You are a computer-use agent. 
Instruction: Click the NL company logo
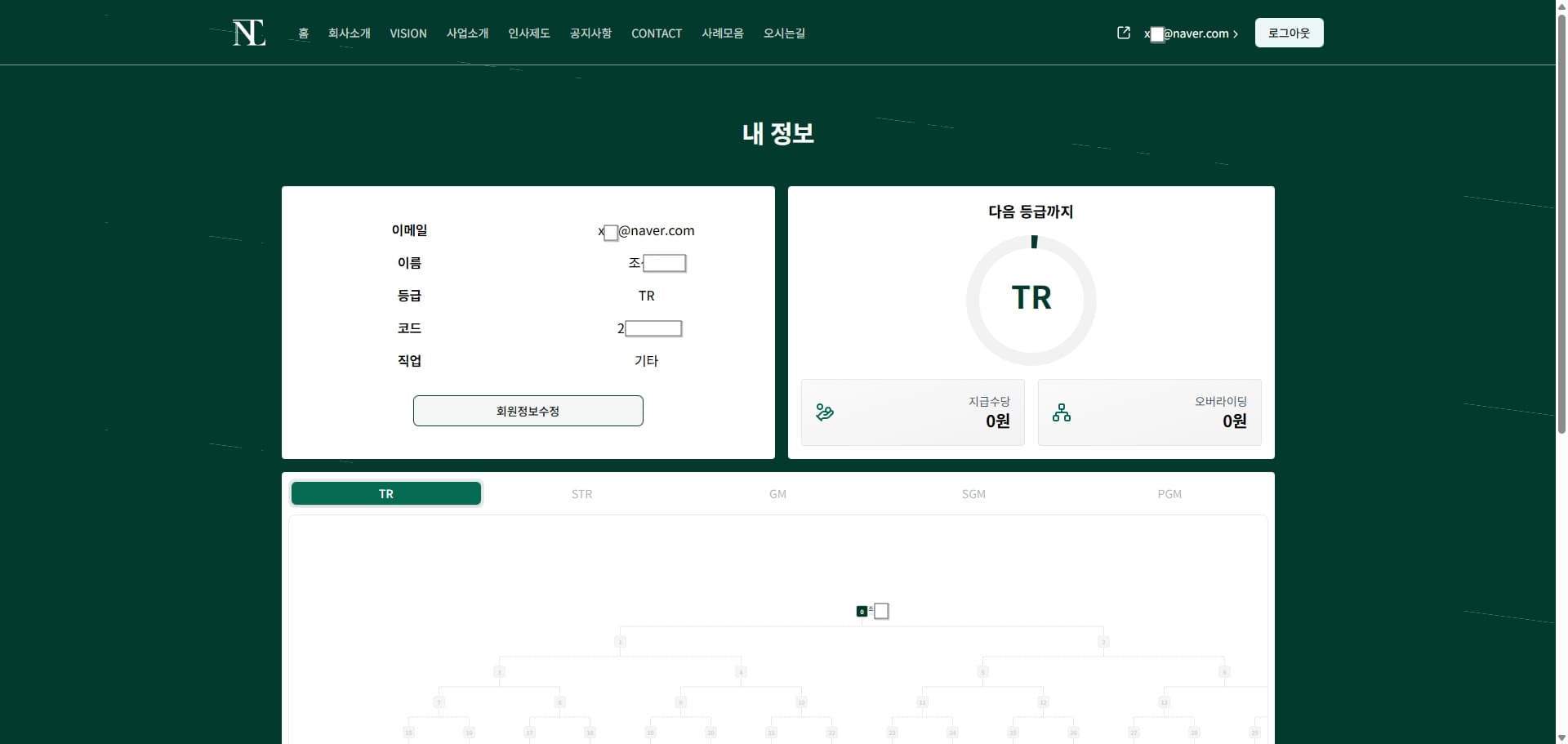tap(248, 32)
